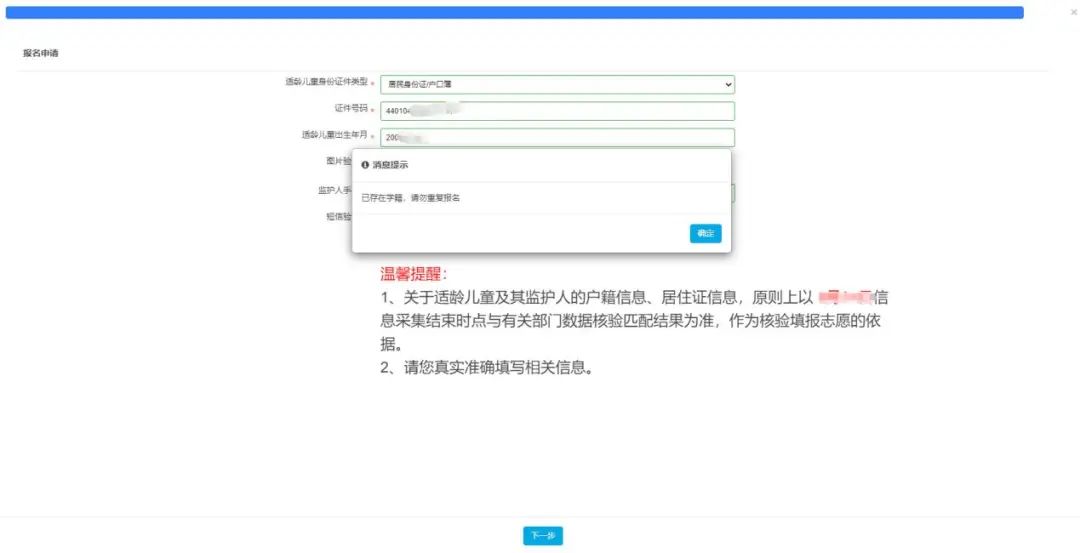1080x553 pixels.
Task: Select the 报名申请 section heading
Action: 41,53
